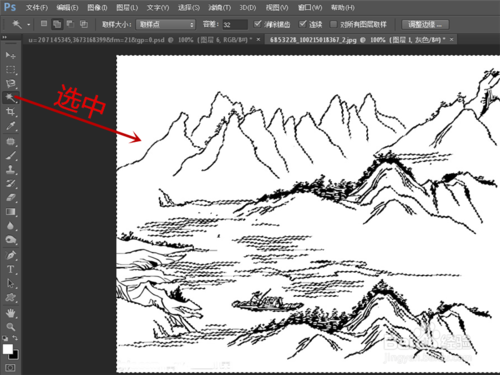Select the Custom Shape tool
The image size is (500, 375).
tap(10, 297)
